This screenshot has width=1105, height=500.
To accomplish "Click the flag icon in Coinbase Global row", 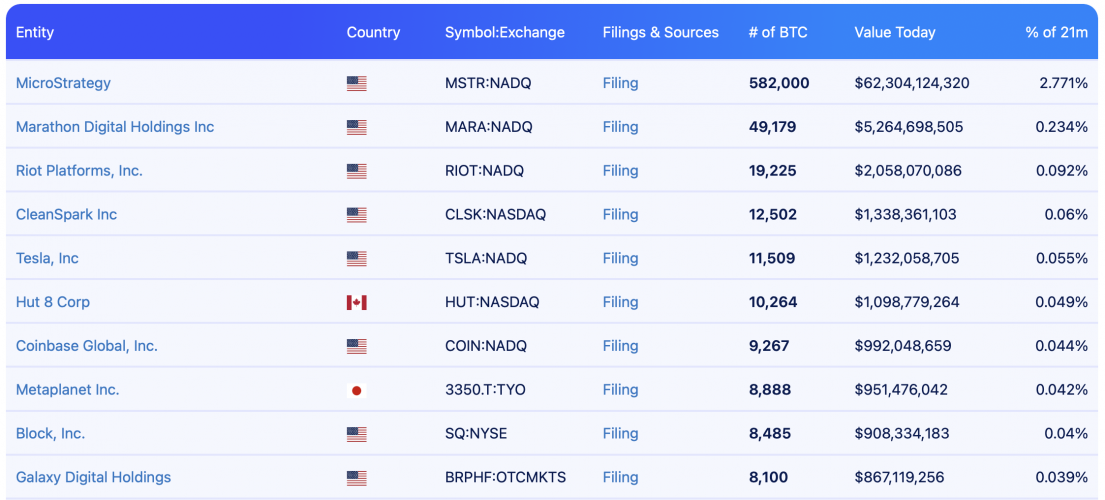I will 357,346.
